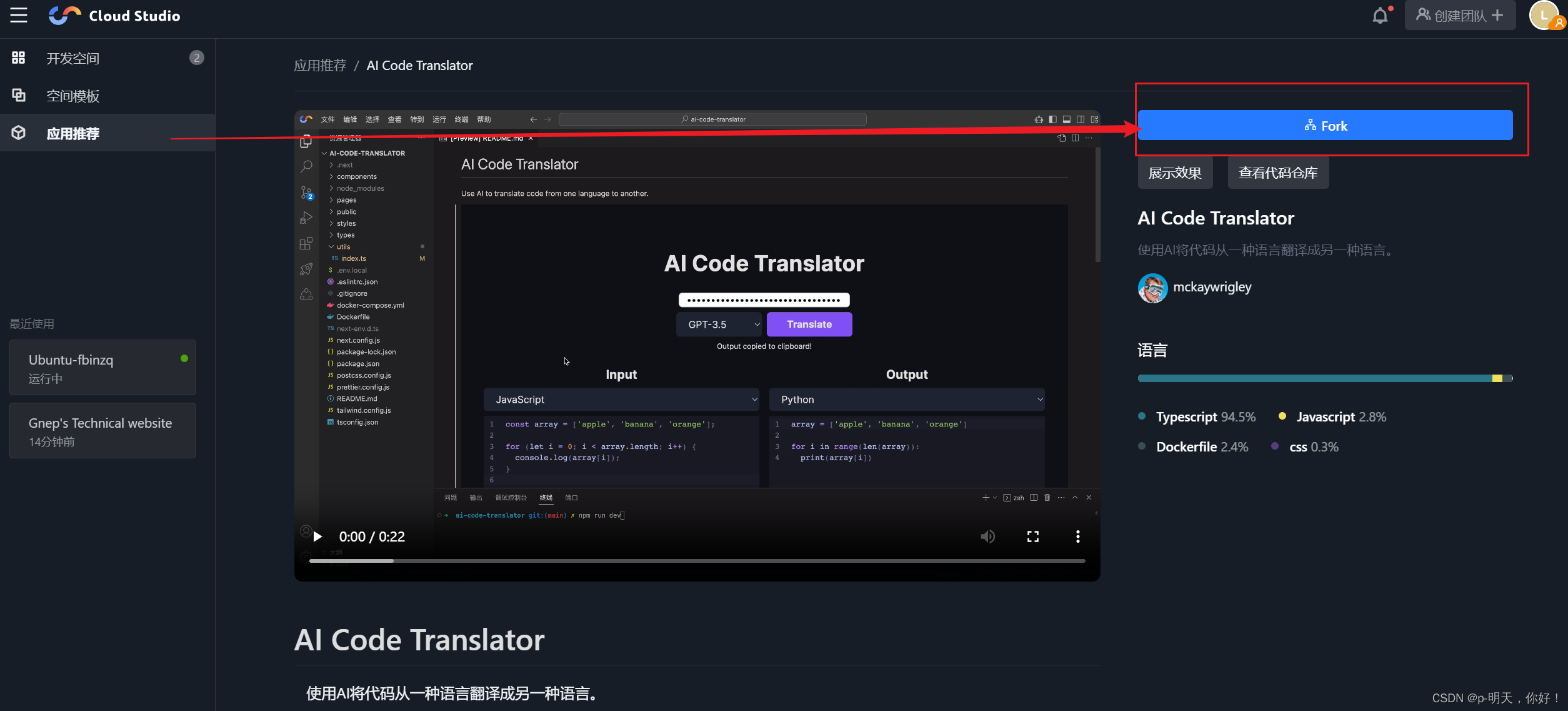Toggle video mute button
1568x711 pixels.
click(987, 537)
